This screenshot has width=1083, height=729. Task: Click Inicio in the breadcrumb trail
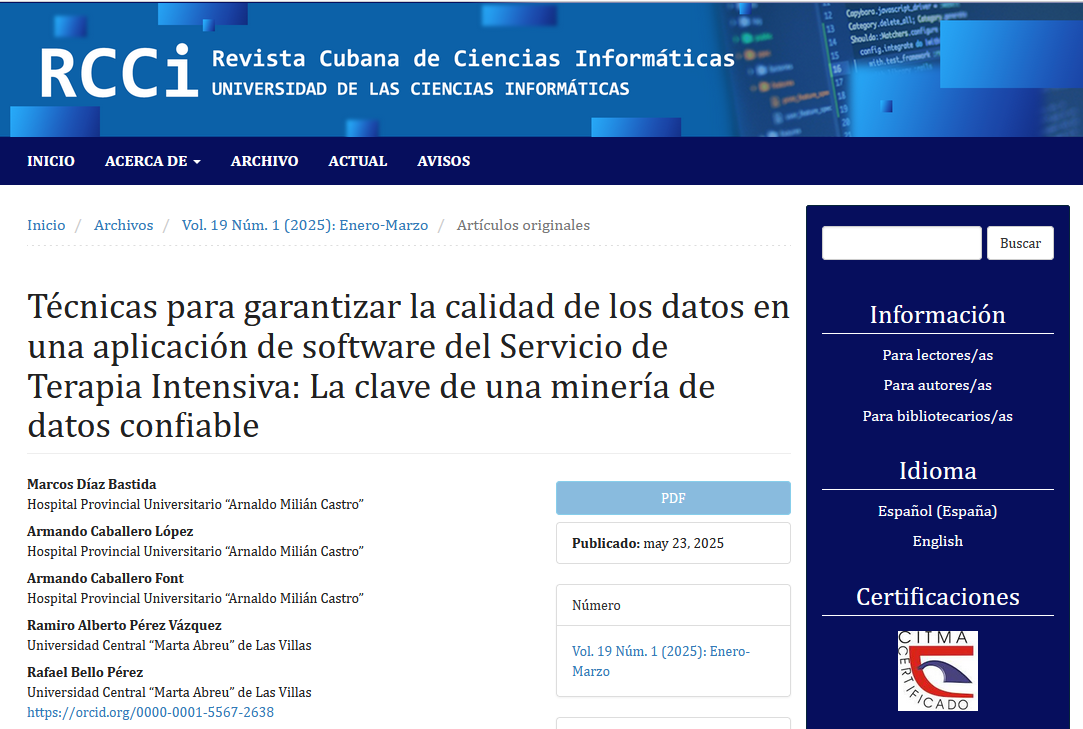pos(46,225)
